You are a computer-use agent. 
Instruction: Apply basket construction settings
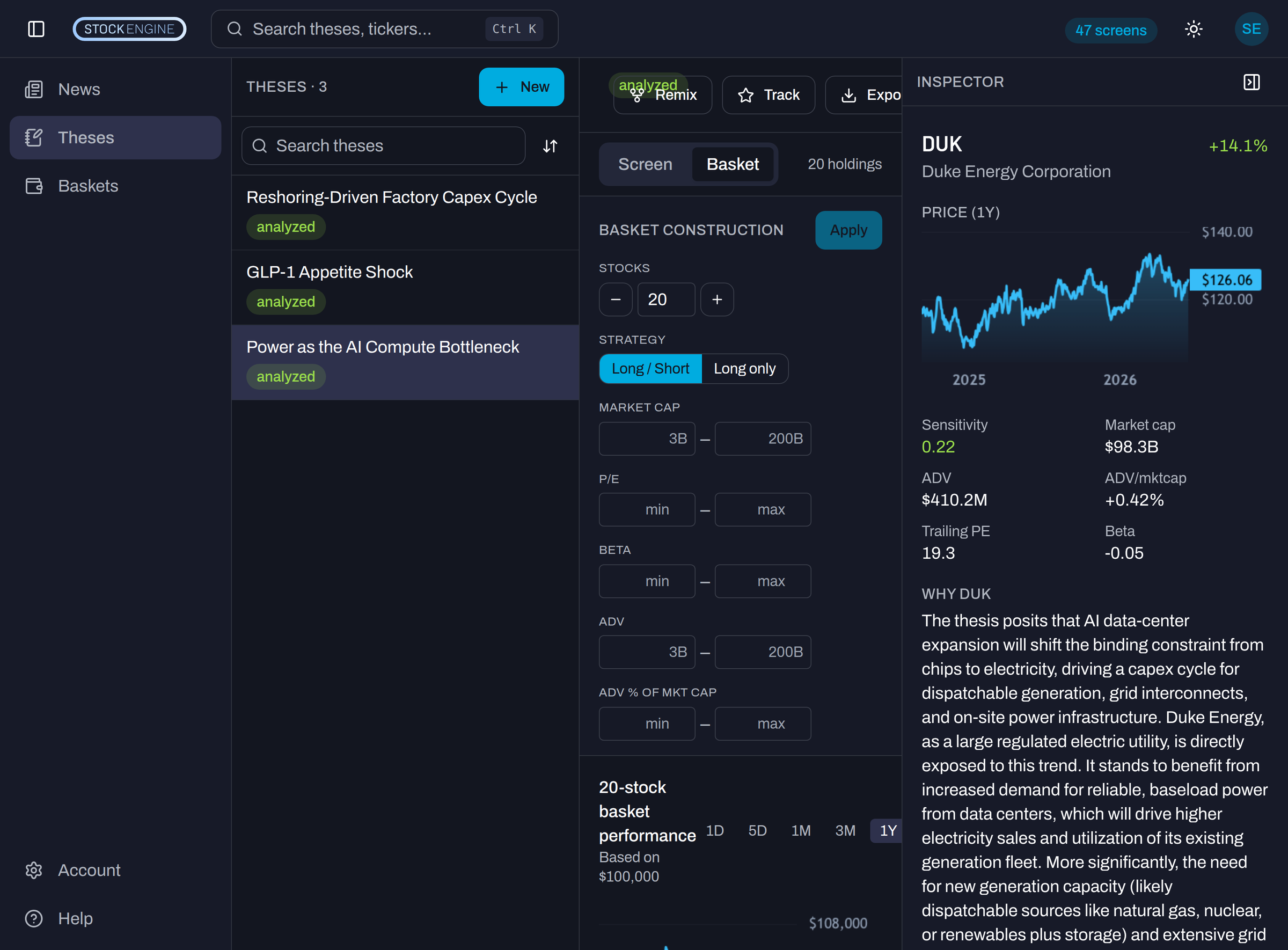(848, 230)
